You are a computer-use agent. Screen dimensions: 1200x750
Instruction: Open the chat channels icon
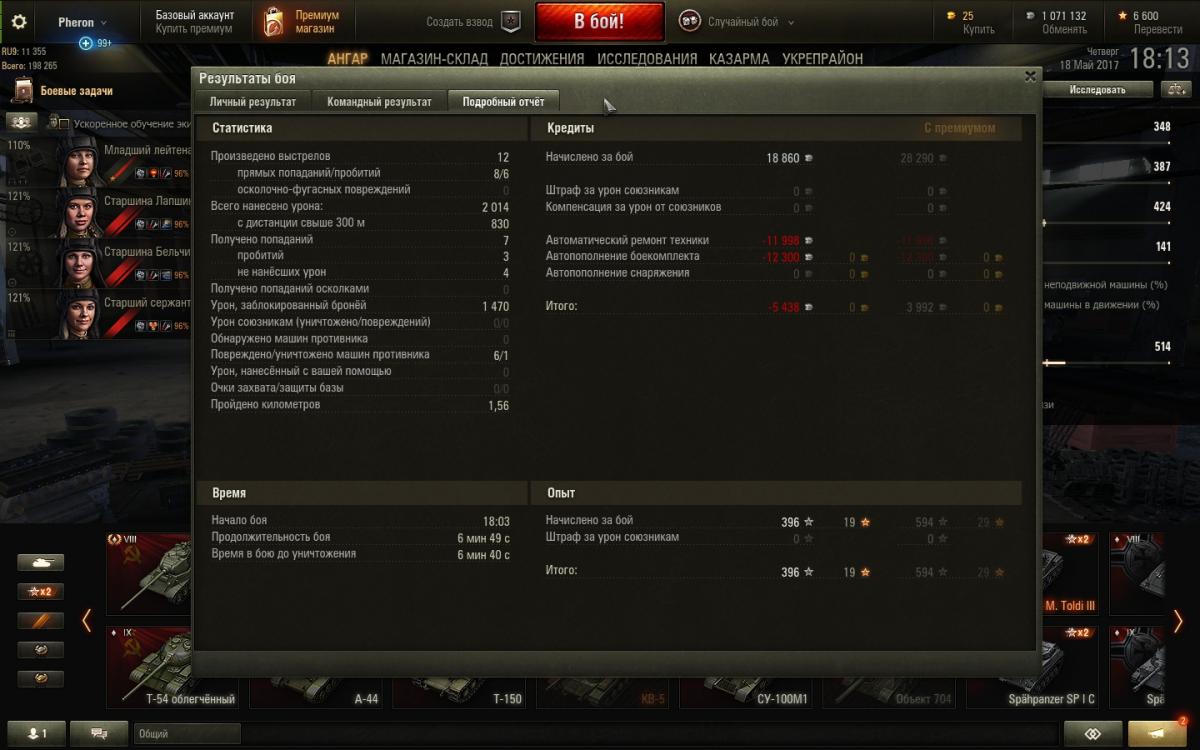click(100, 733)
